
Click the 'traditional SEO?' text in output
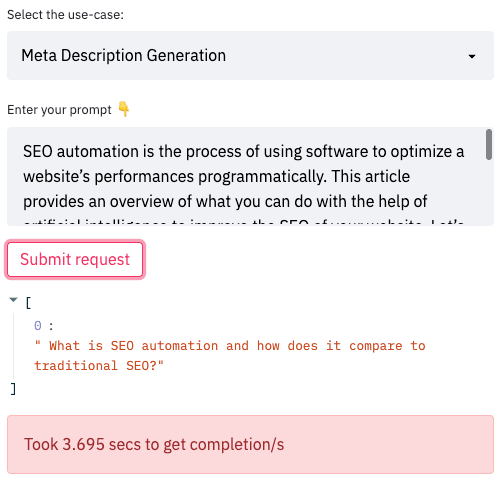click(99, 366)
